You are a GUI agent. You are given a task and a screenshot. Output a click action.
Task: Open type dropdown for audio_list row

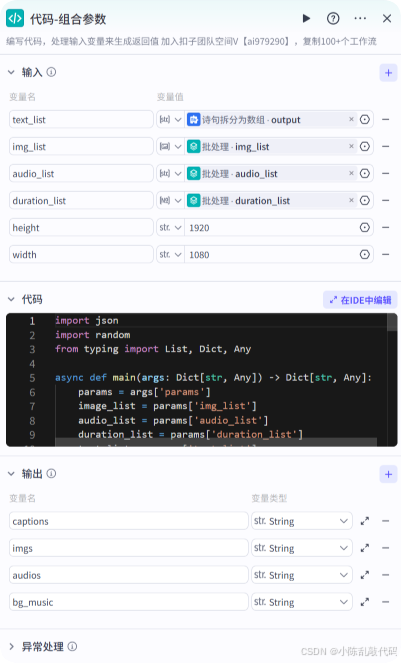[170, 174]
